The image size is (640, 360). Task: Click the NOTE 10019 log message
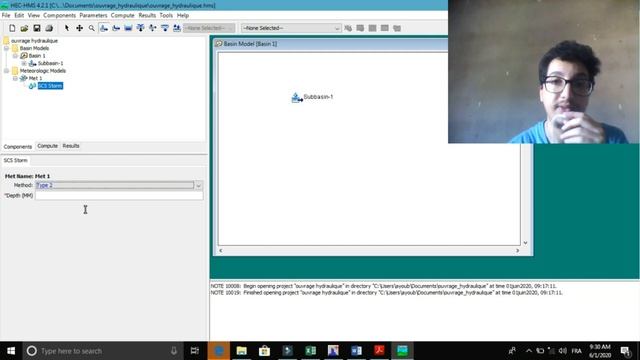point(387,293)
